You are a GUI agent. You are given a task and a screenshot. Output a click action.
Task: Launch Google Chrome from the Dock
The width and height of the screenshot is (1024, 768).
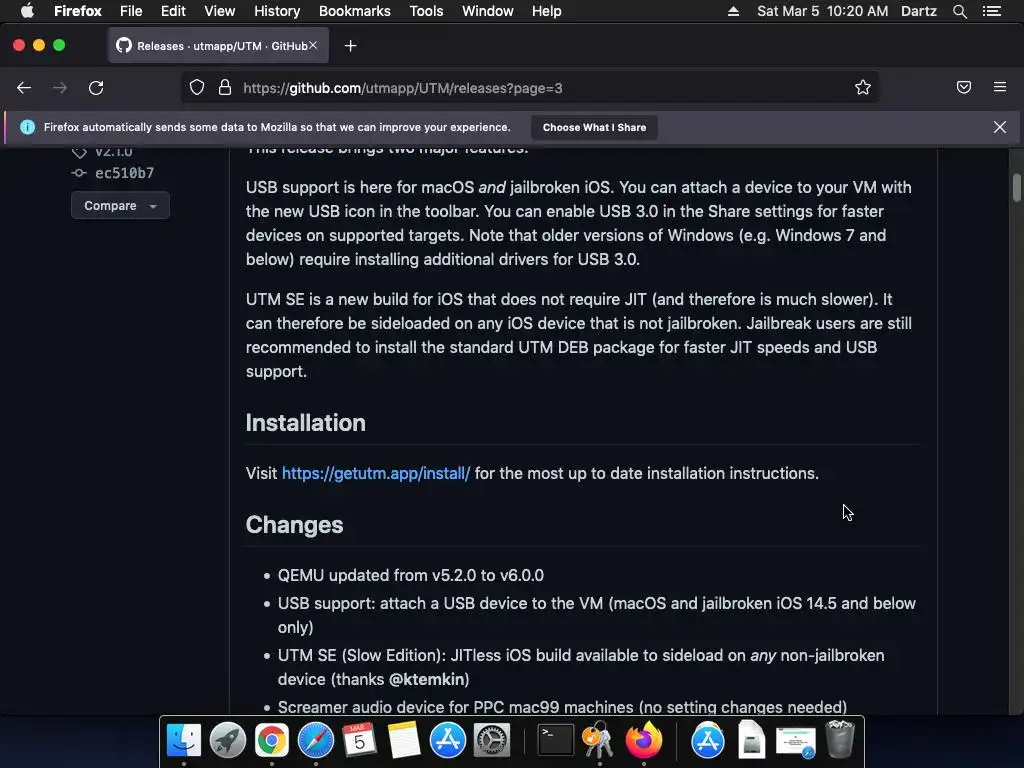tap(272, 741)
